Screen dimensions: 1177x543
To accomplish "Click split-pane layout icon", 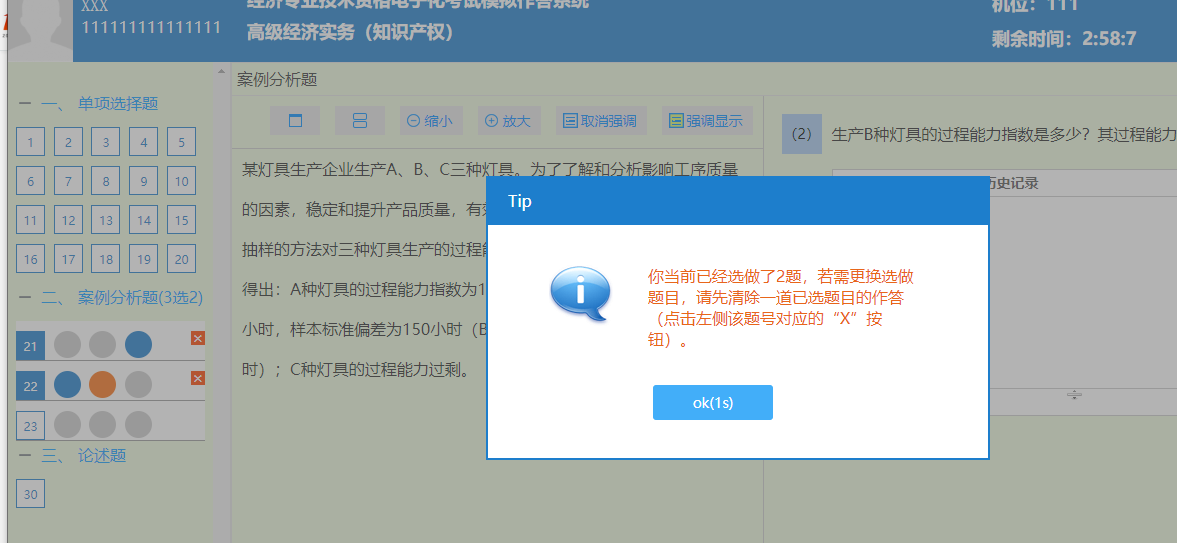I will 360,120.
